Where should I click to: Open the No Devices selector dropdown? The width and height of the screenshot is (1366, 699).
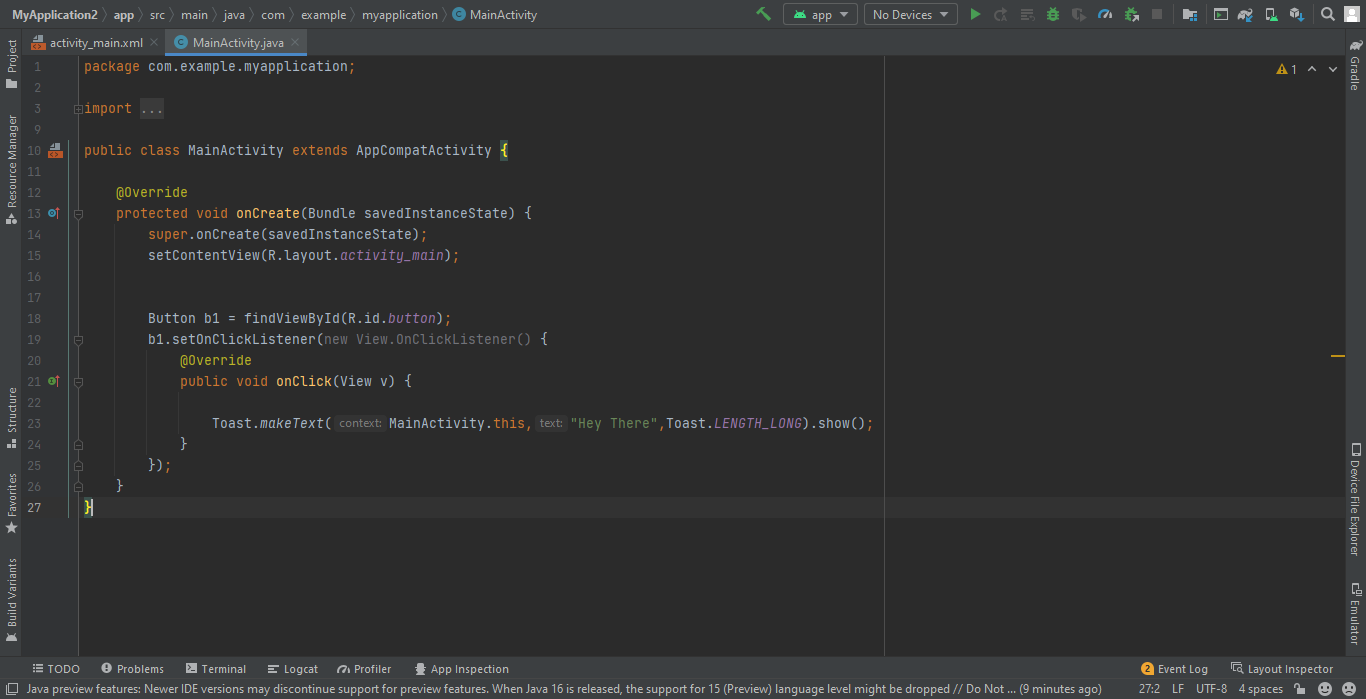click(909, 14)
